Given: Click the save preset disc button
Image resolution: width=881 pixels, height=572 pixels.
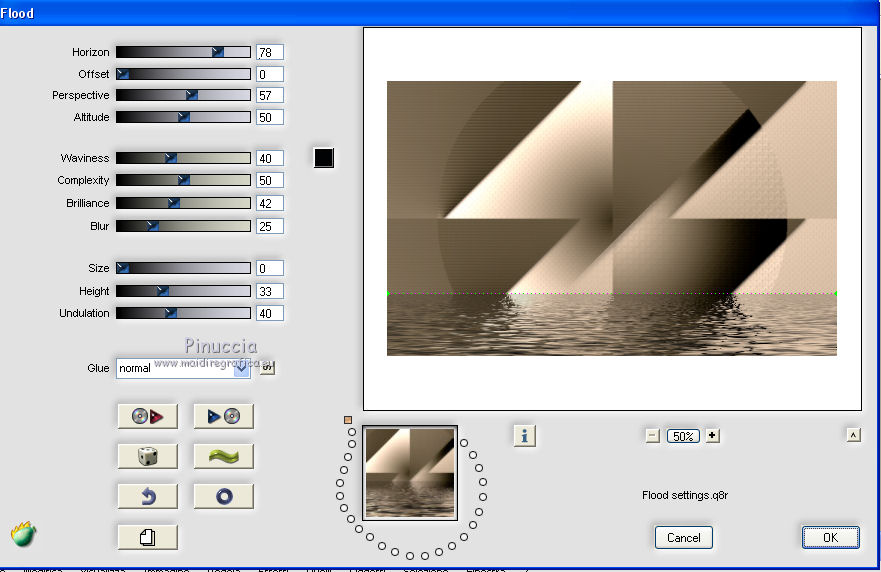Looking at the screenshot, I should click(224, 416).
